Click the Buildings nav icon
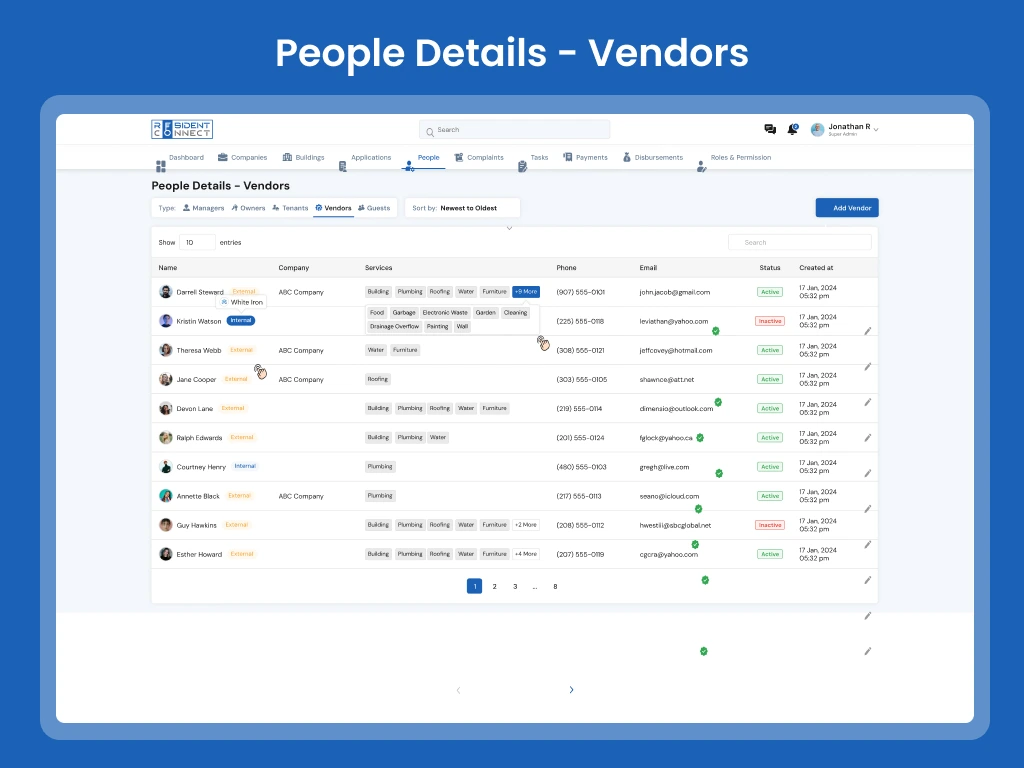The width and height of the screenshot is (1024, 768). pos(288,157)
